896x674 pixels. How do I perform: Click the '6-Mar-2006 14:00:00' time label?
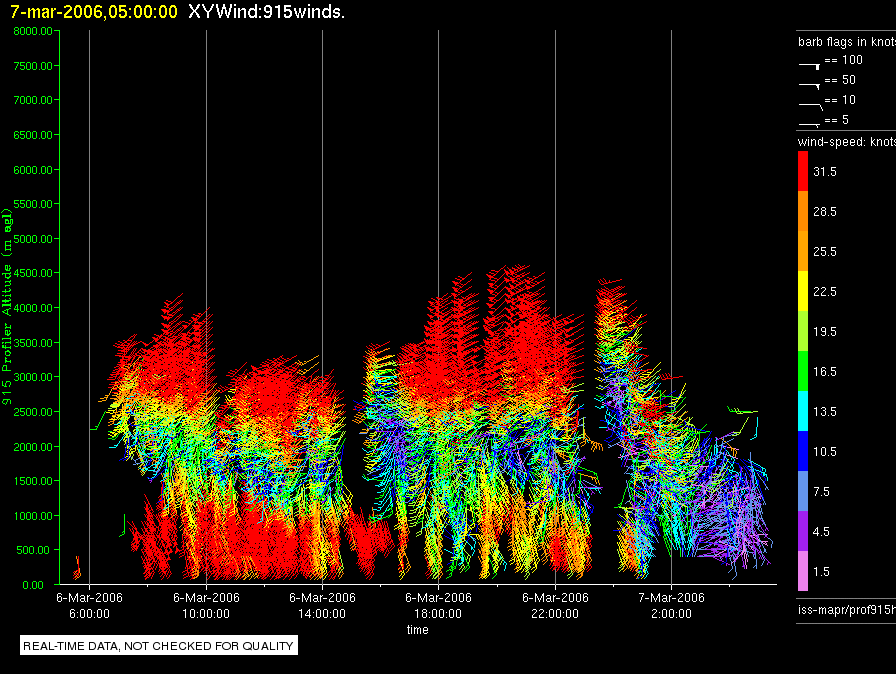coord(322,605)
